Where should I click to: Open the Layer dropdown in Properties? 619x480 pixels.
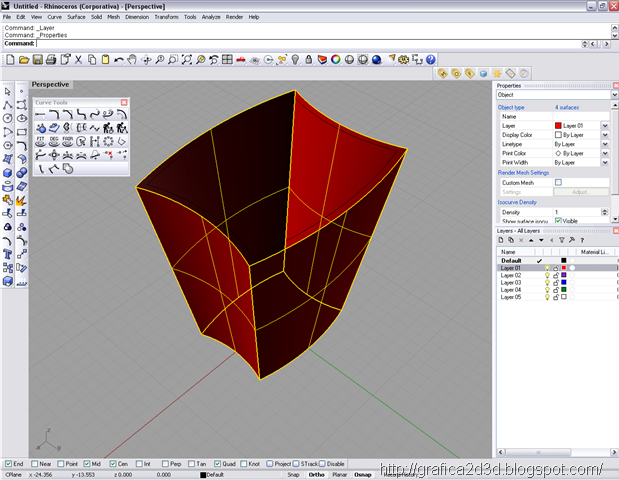(605, 126)
